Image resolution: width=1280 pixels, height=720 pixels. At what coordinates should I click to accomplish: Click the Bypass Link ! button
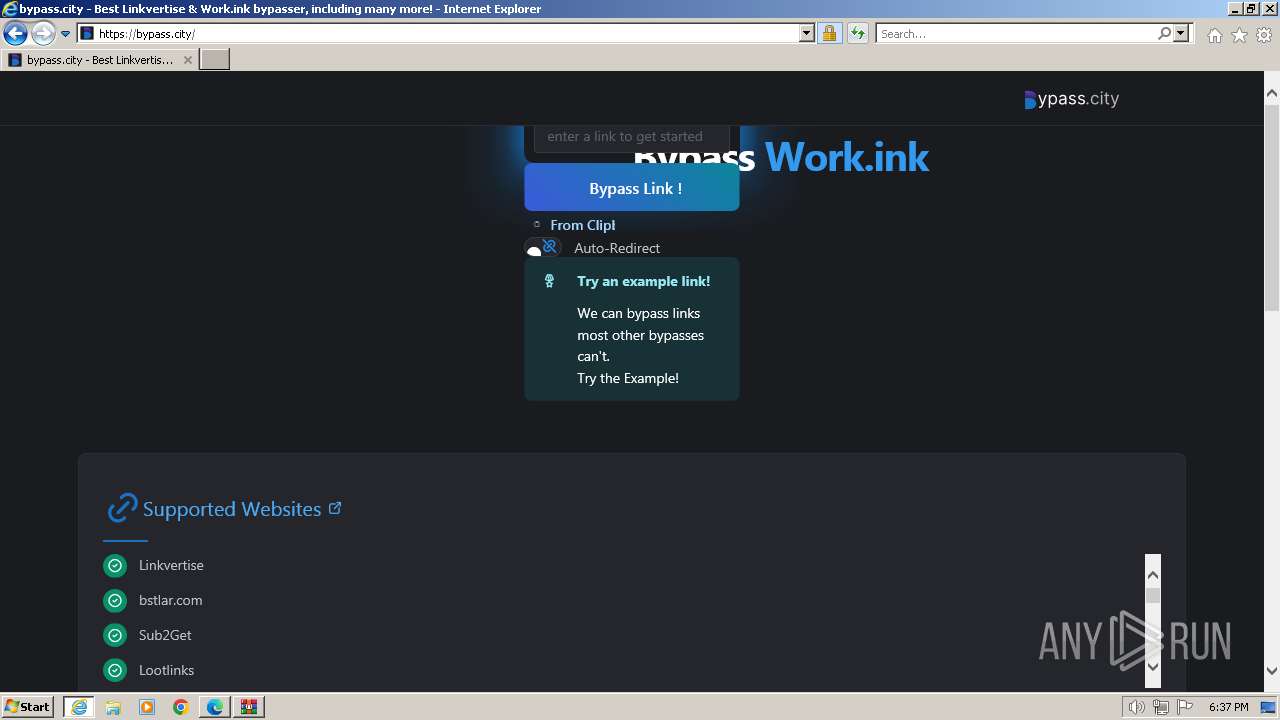tap(632, 188)
